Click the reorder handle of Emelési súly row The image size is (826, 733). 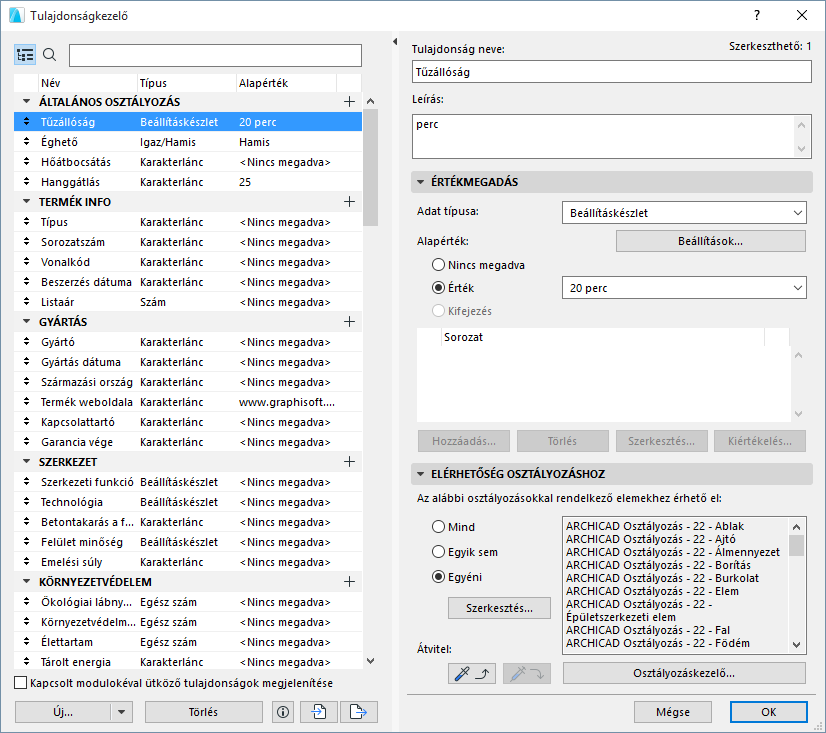[x=26, y=562]
